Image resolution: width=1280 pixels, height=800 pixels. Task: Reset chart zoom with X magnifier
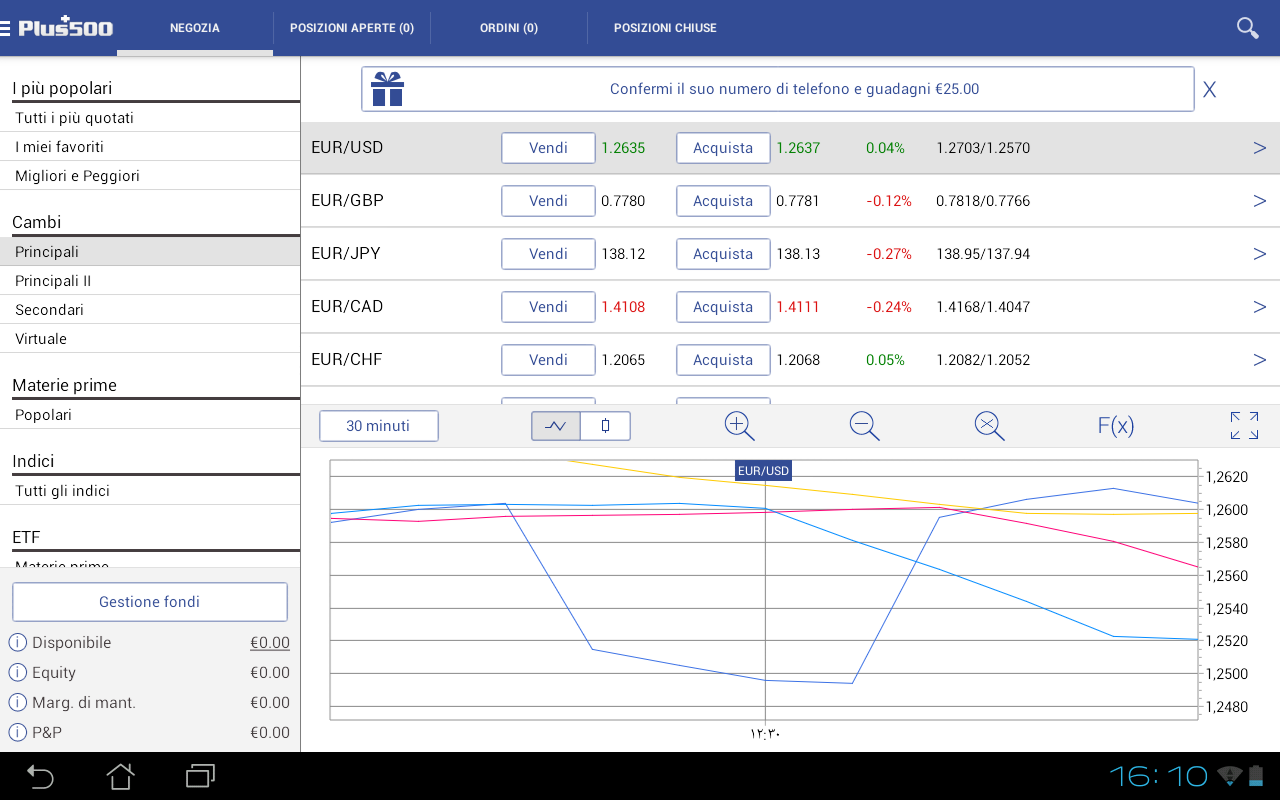[x=989, y=426]
